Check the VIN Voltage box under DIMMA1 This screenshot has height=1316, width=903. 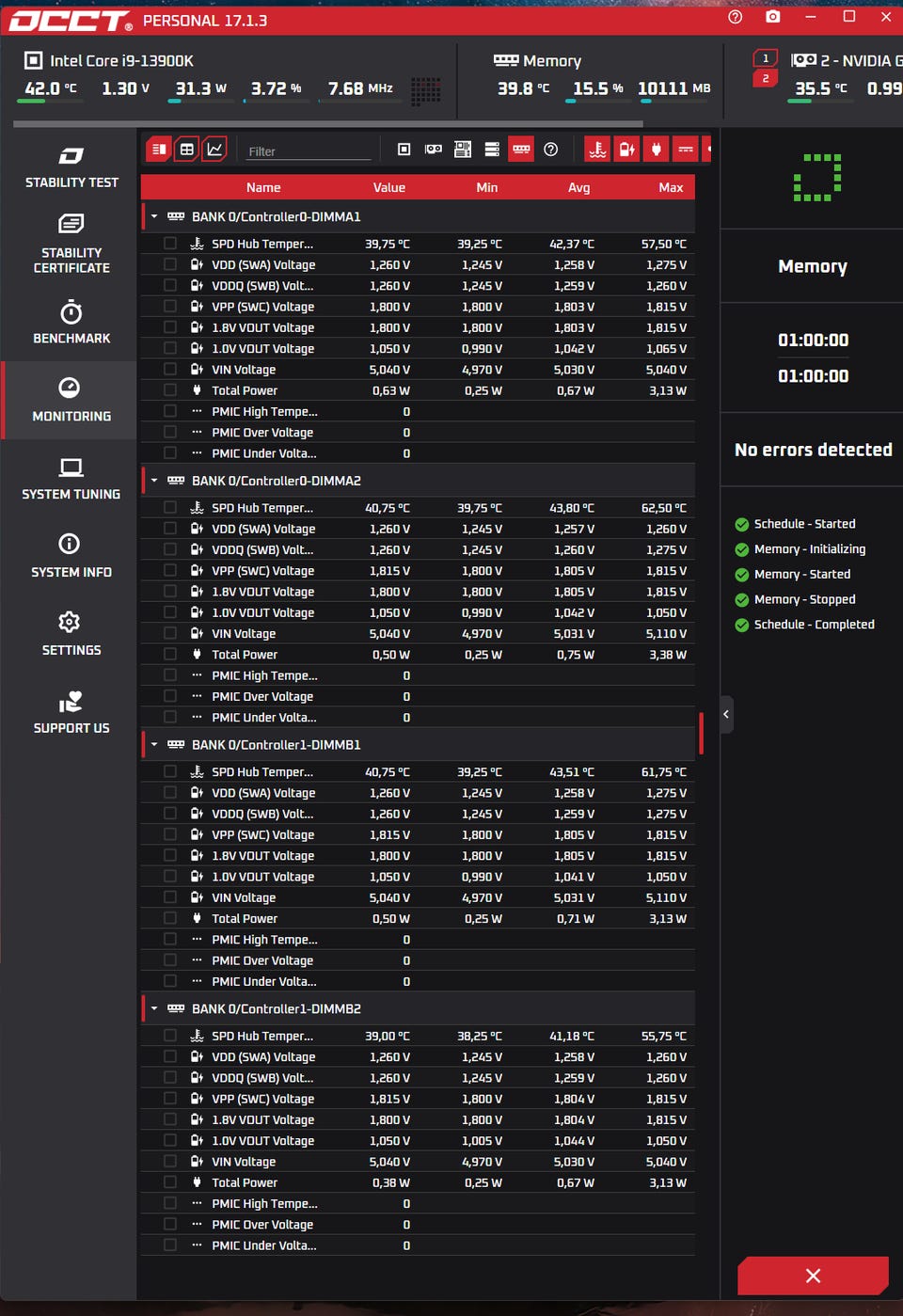pos(170,370)
